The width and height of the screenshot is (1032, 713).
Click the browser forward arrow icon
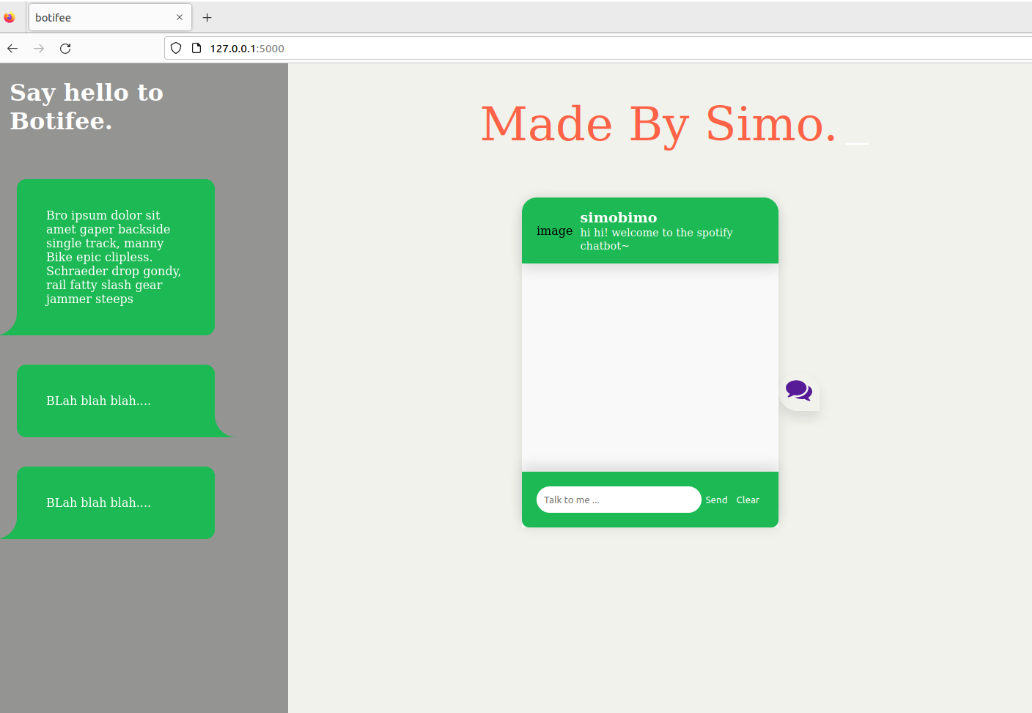click(38, 47)
